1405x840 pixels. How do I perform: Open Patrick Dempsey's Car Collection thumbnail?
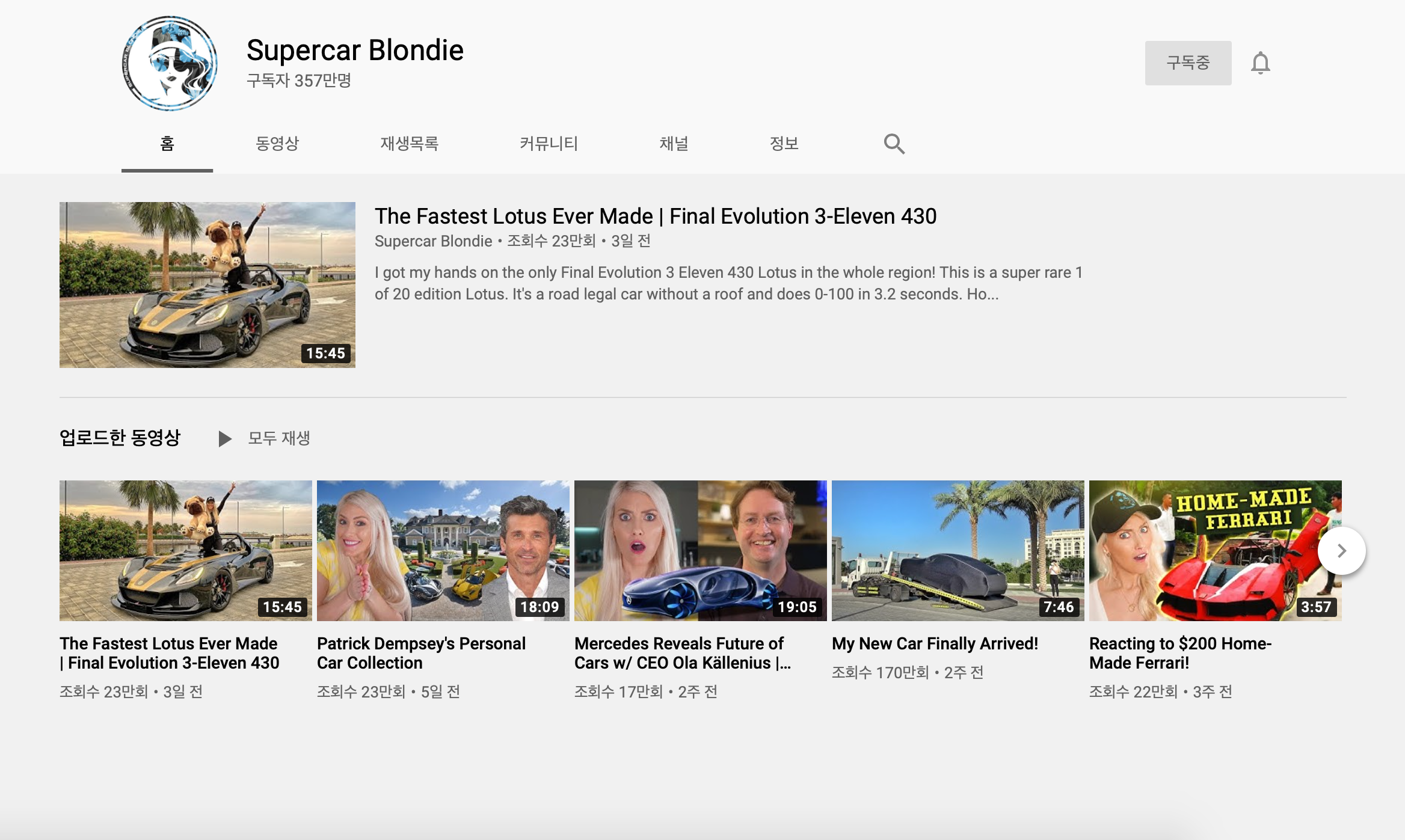443,550
